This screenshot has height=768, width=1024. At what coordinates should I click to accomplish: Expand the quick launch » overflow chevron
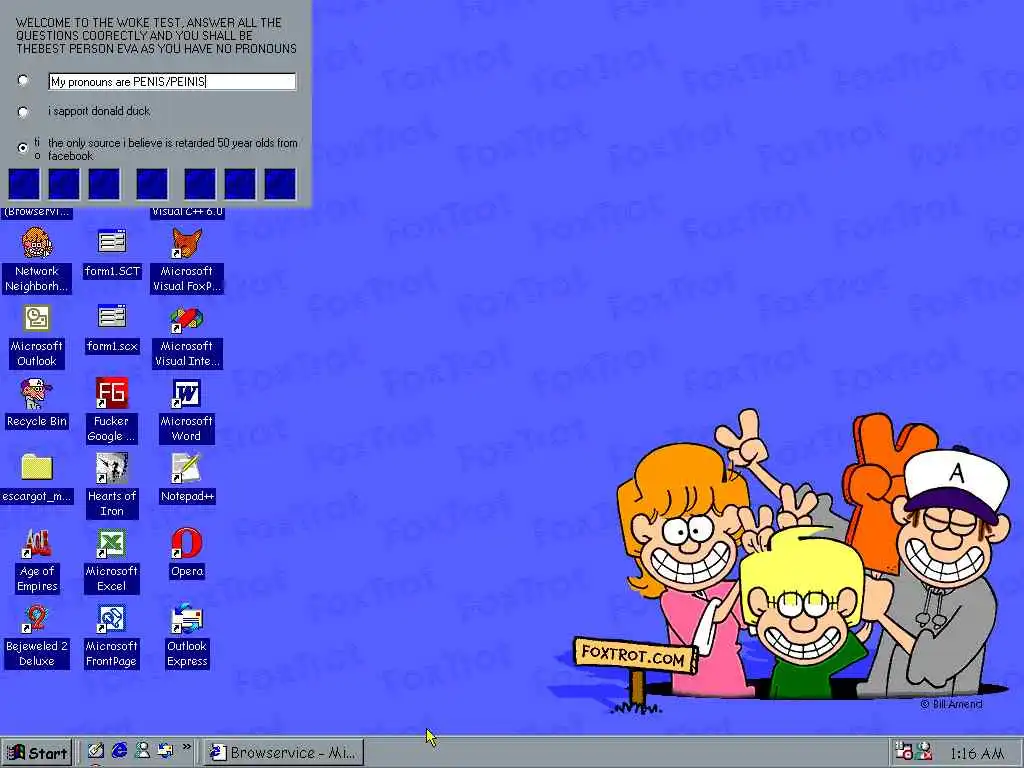pyautogui.click(x=187, y=747)
